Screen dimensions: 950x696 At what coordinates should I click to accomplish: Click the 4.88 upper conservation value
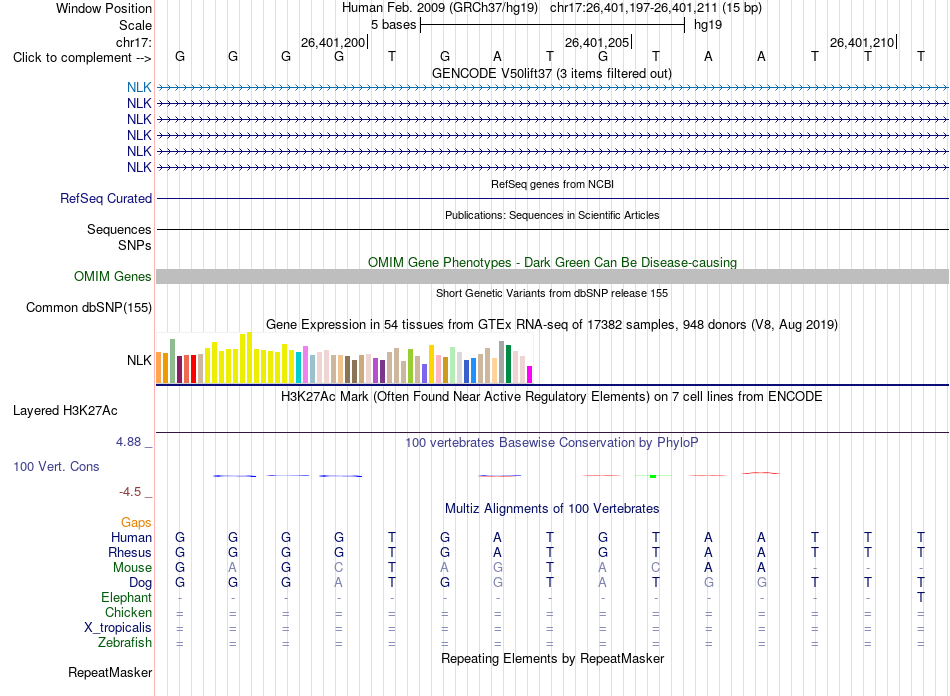(129, 442)
